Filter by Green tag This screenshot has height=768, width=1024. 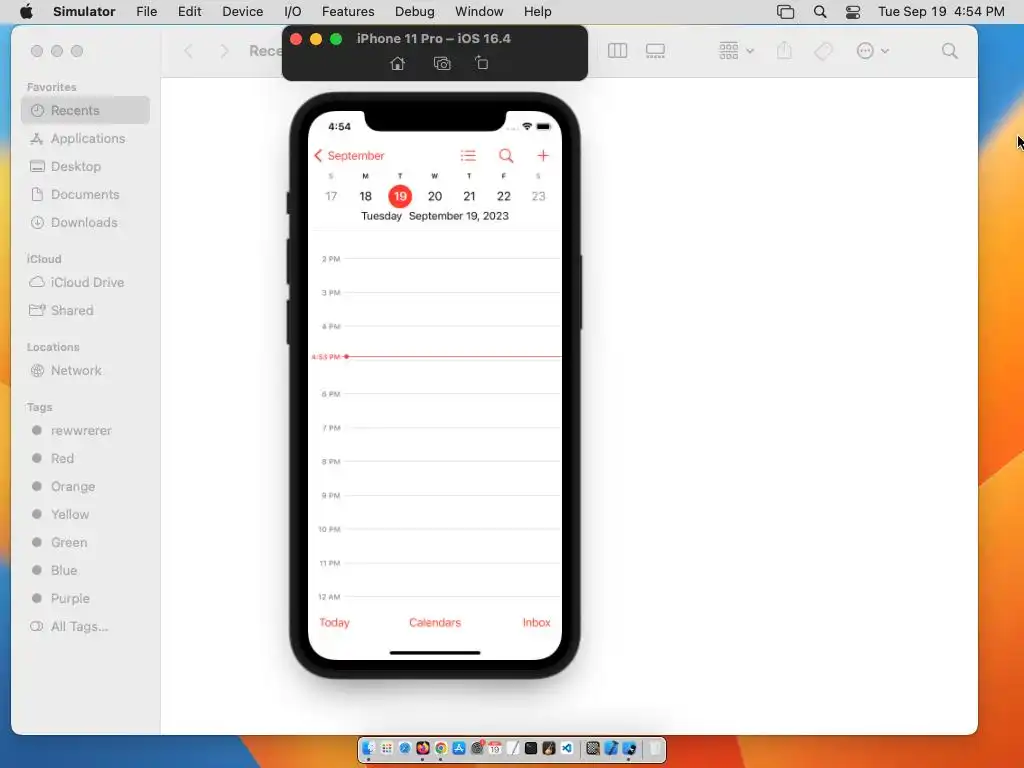pyautogui.click(x=86, y=543)
